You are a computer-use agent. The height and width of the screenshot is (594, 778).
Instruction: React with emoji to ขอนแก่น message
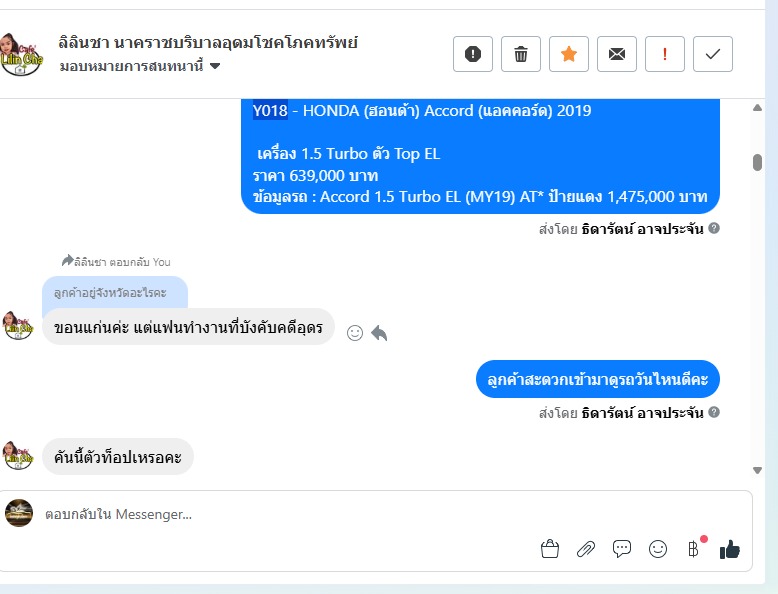(x=354, y=333)
